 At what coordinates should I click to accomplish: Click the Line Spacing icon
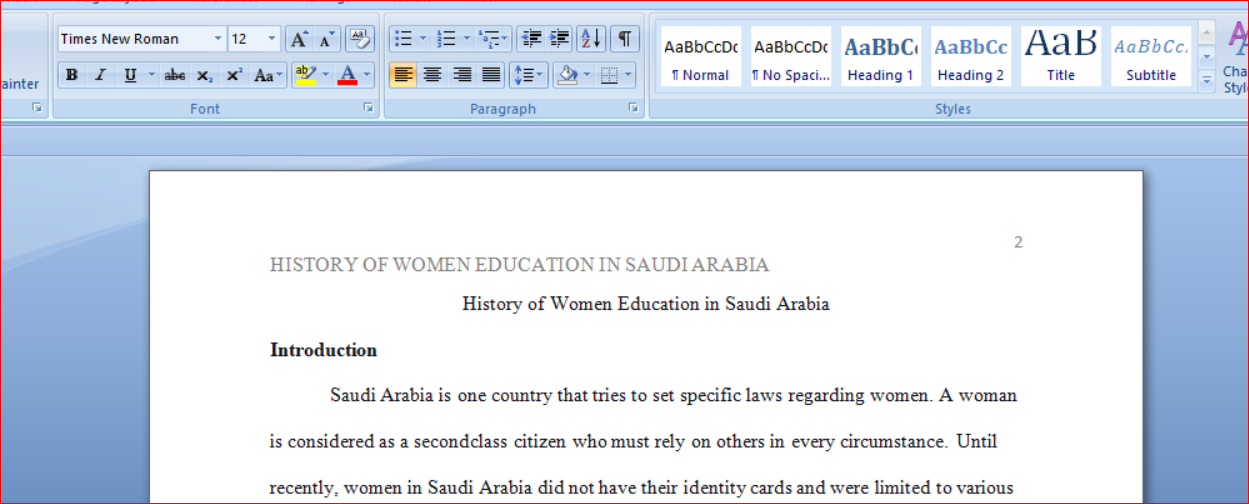[528, 75]
